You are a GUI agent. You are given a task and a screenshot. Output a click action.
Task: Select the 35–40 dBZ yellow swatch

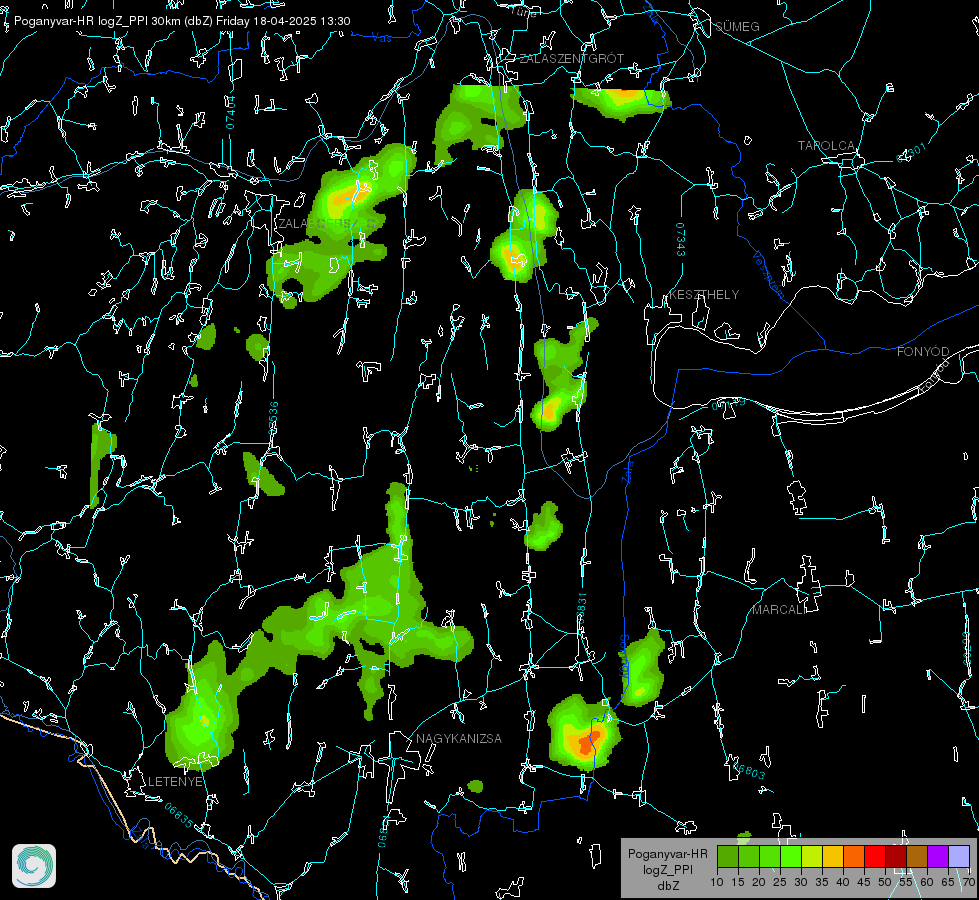[833, 856]
